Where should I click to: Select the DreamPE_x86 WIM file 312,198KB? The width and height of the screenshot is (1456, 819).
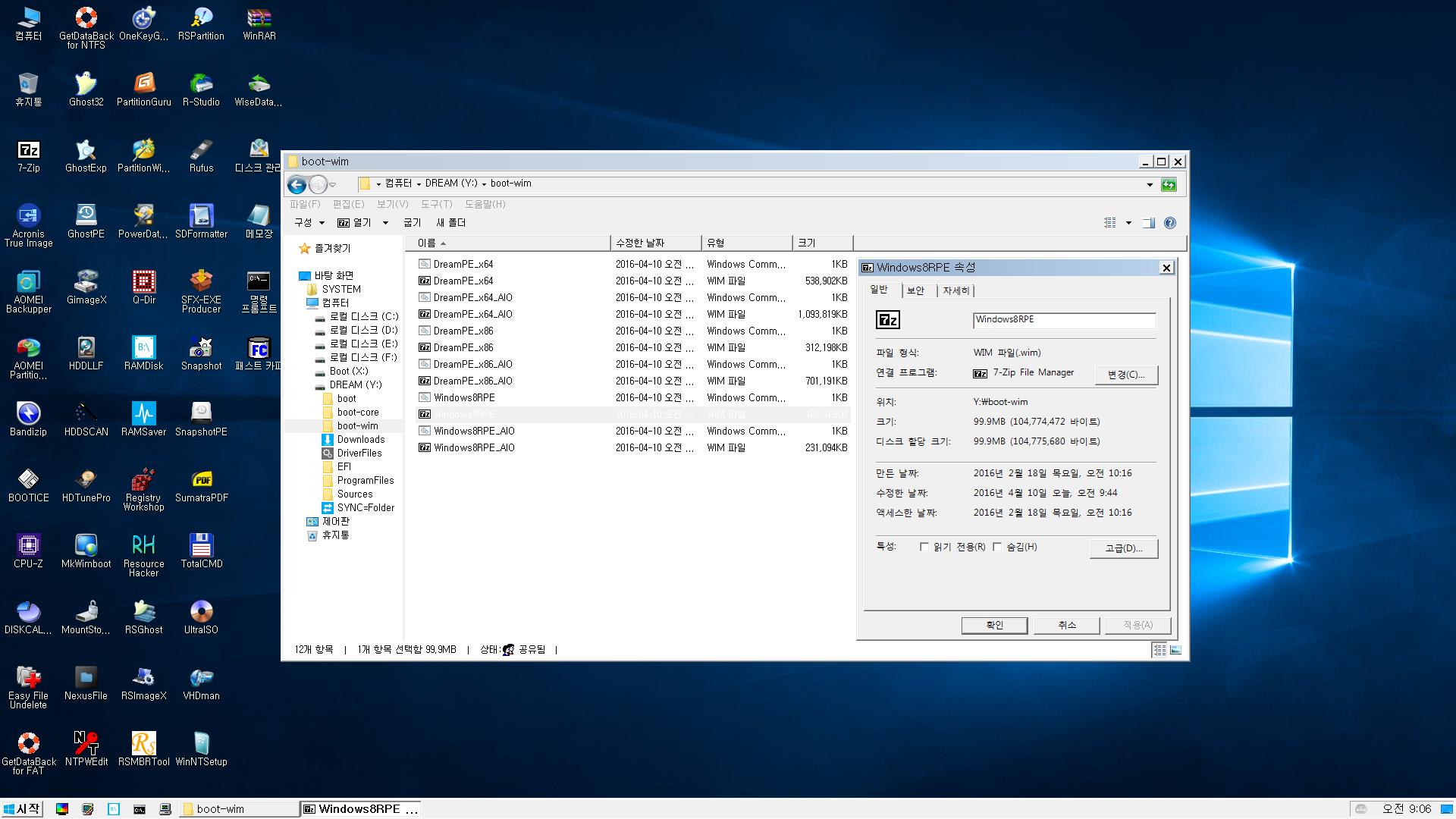pyautogui.click(x=633, y=347)
